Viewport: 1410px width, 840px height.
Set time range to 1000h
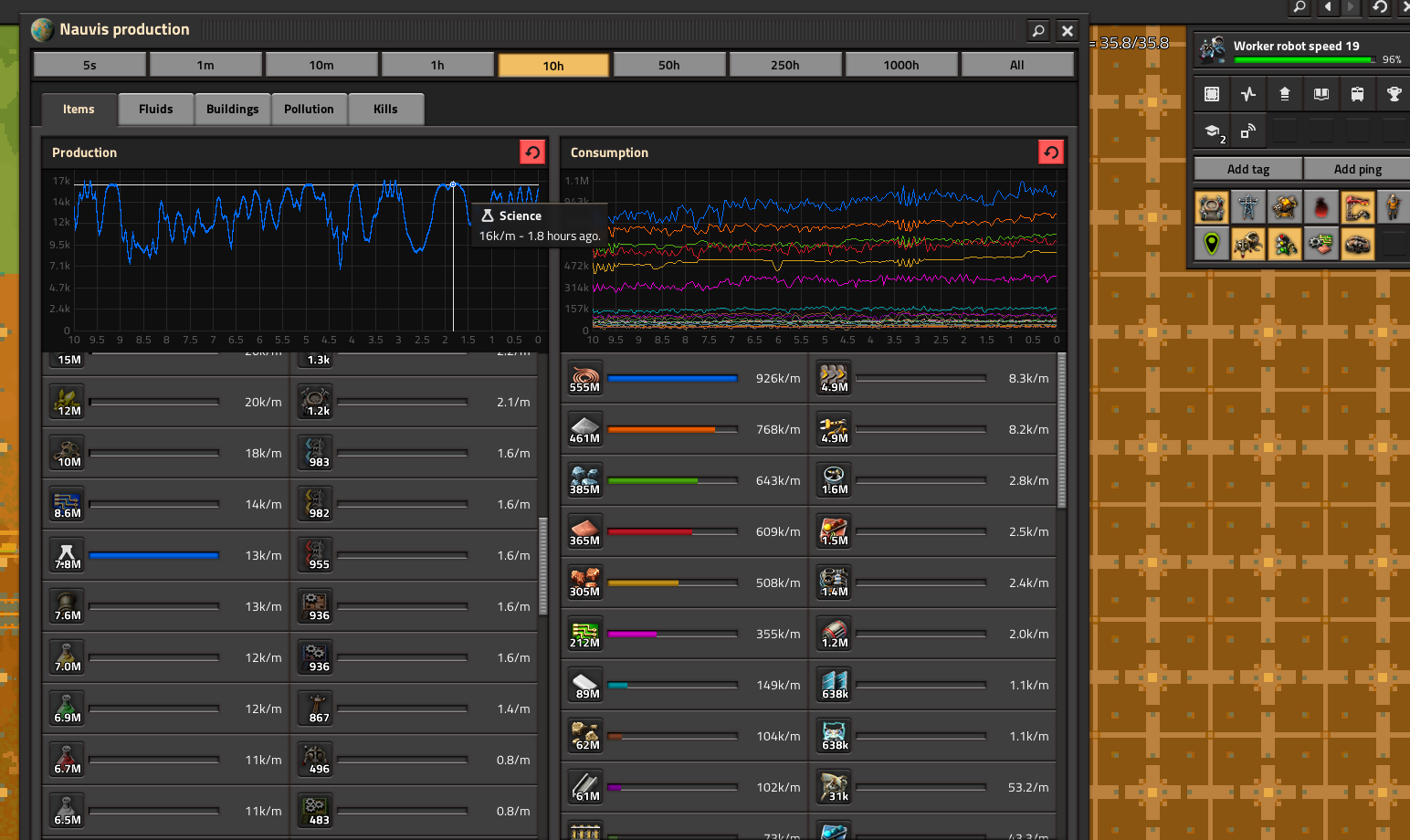pyautogui.click(x=901, y=65)
